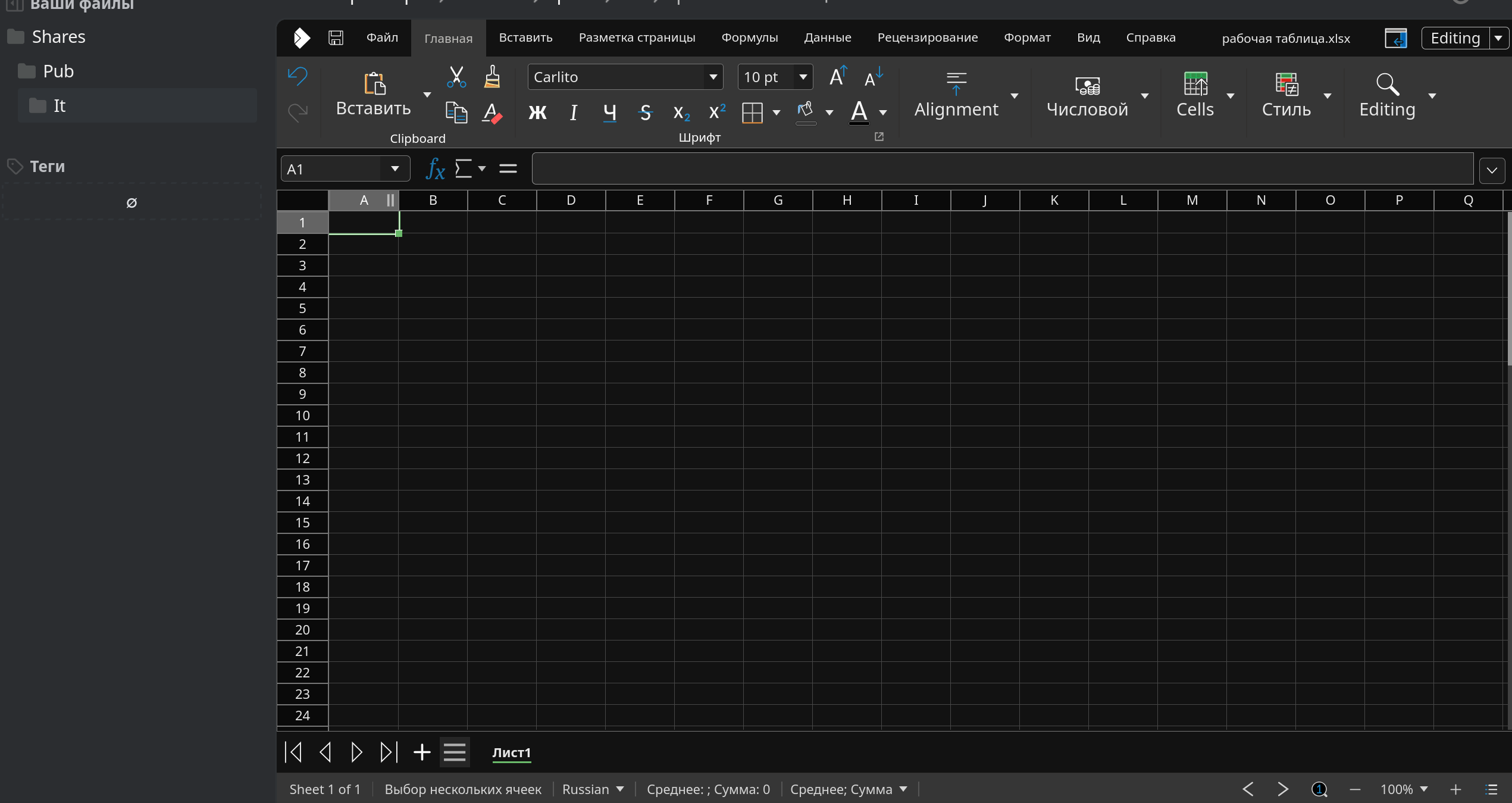Open the Формулы tab
Image resolution: width=1512 pixels, height=803 pixels.
pyautogui.click(x=749, y=38)
